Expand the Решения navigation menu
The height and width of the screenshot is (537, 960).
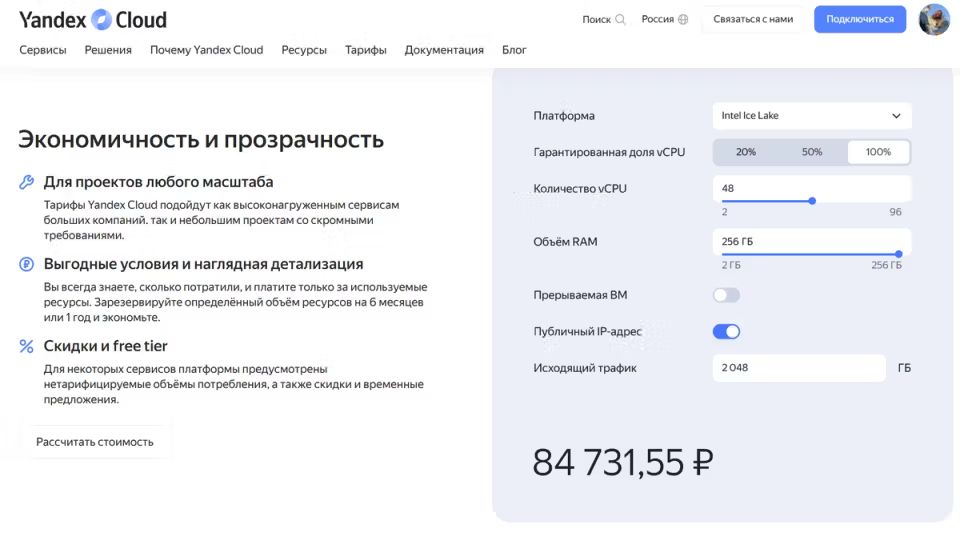point(108,50)
